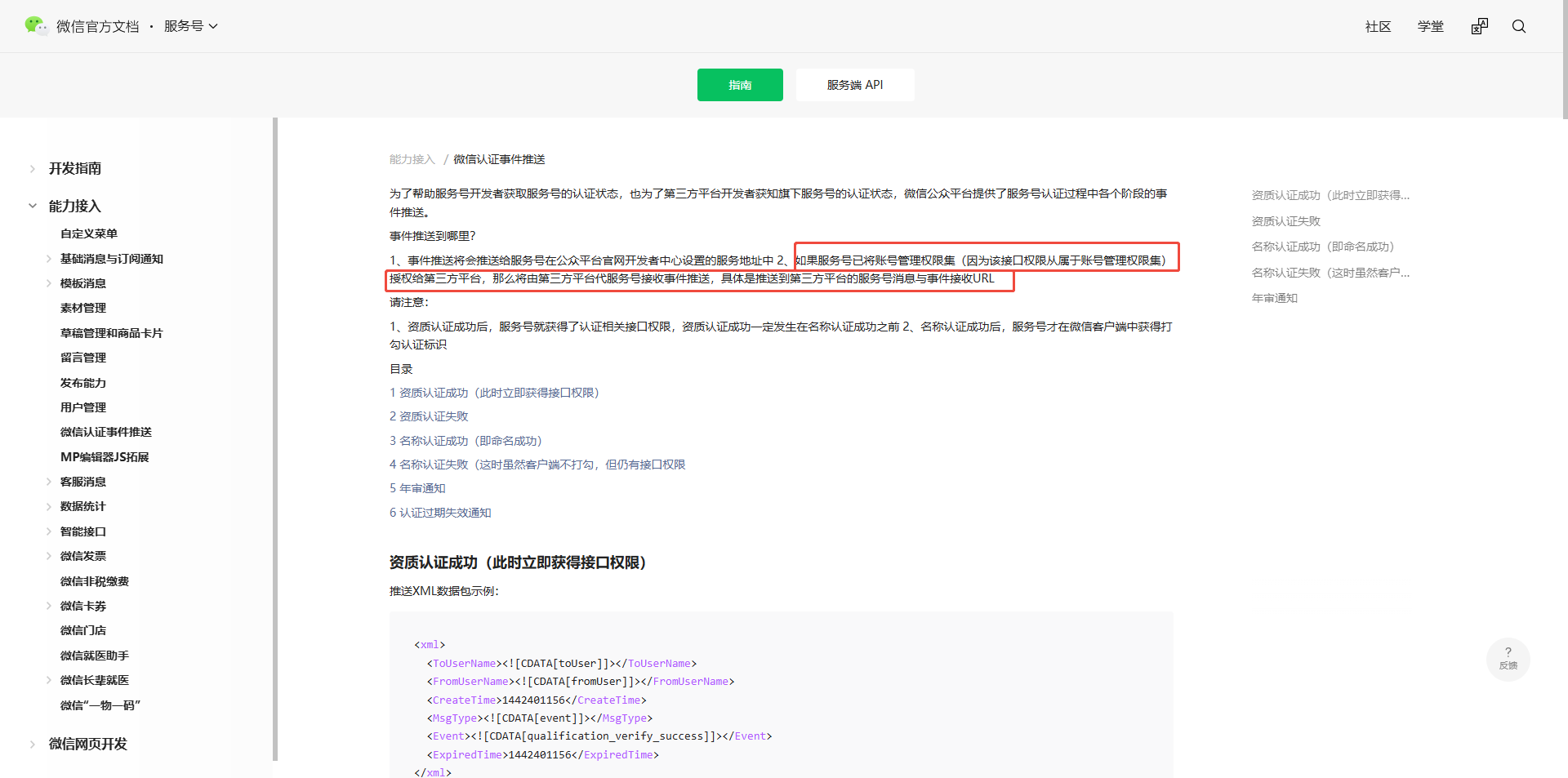Viewport: 1568px width, 778px height.
Task: Click right outline item 资质认证失败
Action: click(x=1286, y=221)
